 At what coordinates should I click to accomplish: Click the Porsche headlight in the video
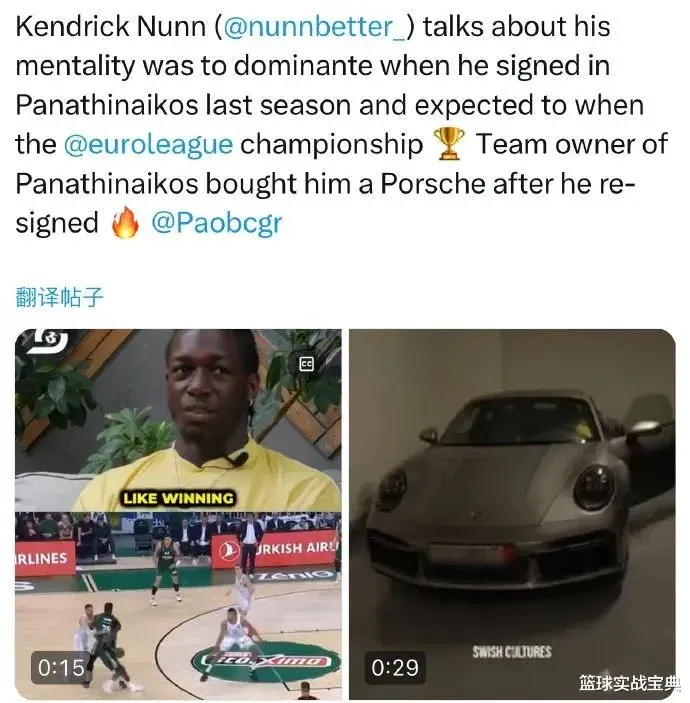(594, 487)
